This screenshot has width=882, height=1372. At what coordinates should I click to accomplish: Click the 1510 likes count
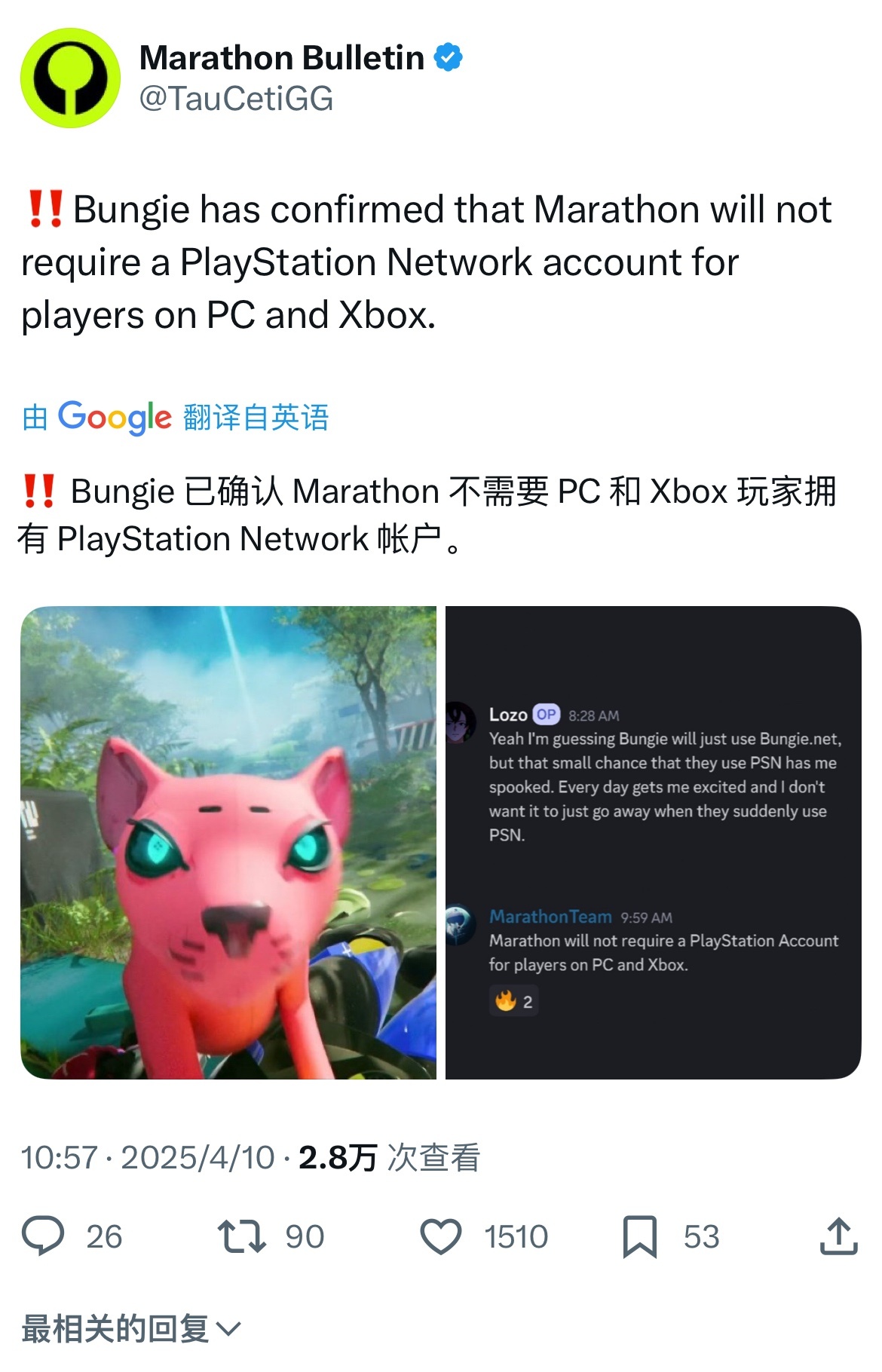tap(516, 1237)
